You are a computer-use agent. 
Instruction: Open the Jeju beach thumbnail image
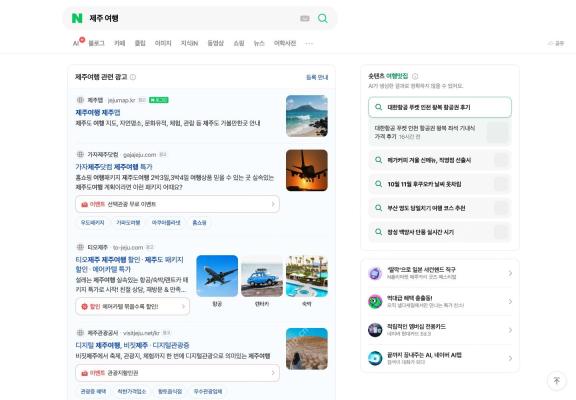coord(307,116)
